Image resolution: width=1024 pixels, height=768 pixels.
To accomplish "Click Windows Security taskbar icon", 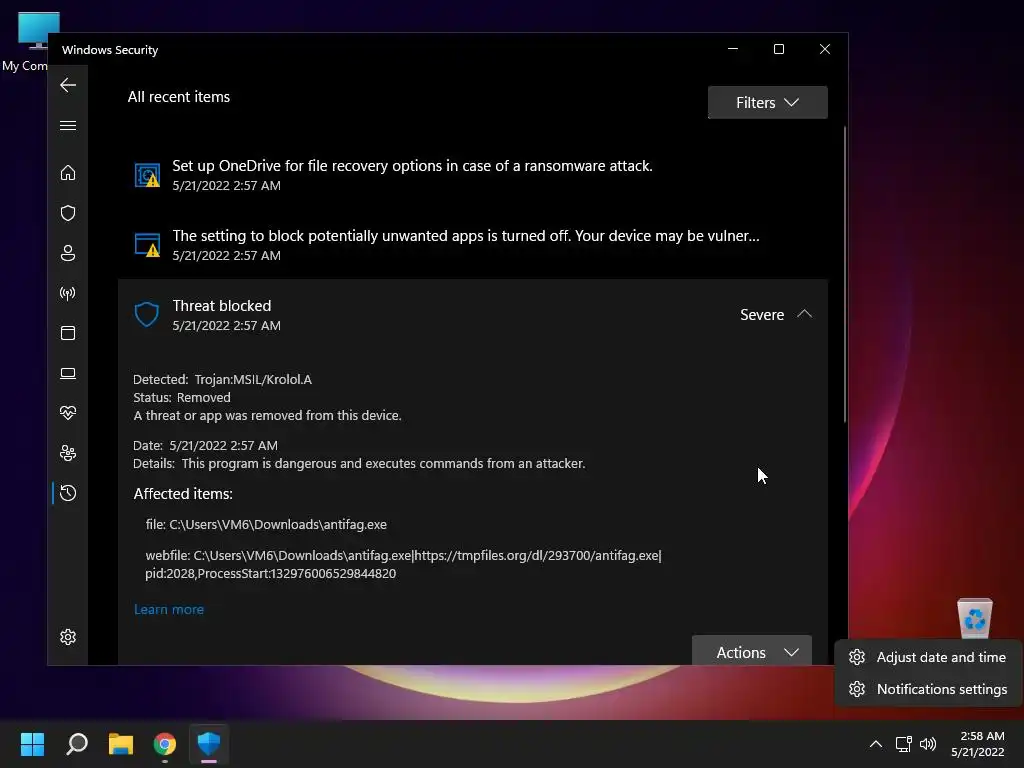I will 209,744.
